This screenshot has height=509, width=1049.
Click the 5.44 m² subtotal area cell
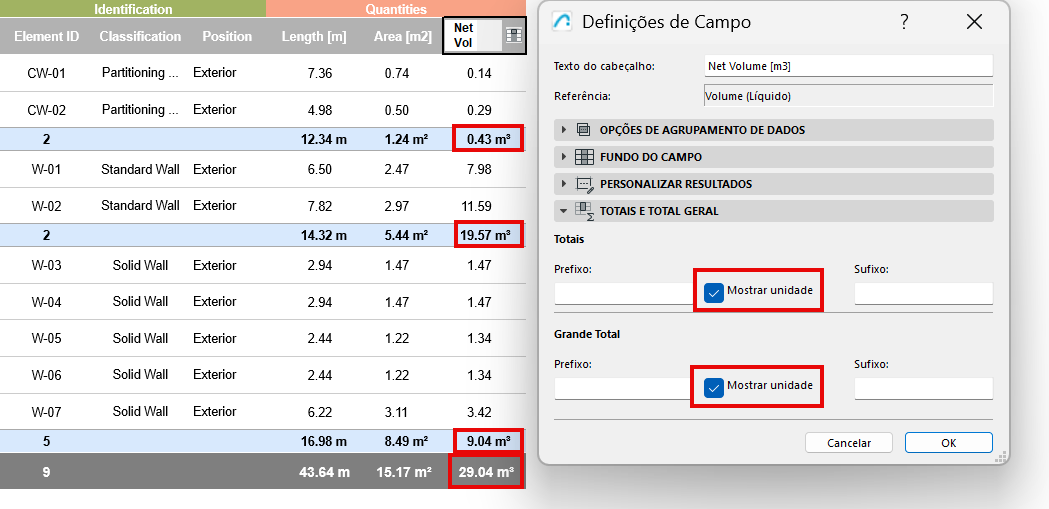point(406,235)
